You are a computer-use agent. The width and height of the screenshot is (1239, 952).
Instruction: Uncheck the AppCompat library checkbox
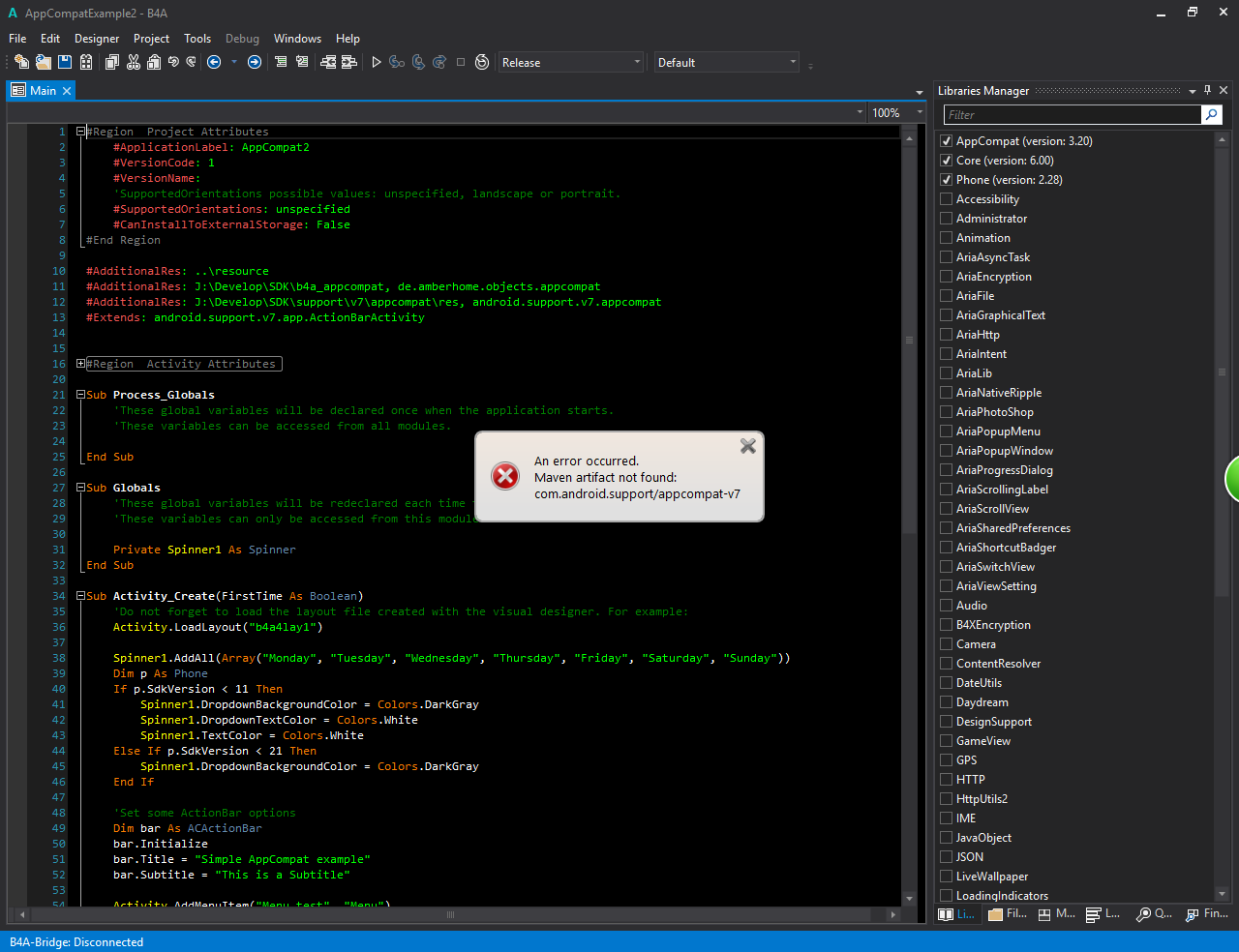(947, 141)
